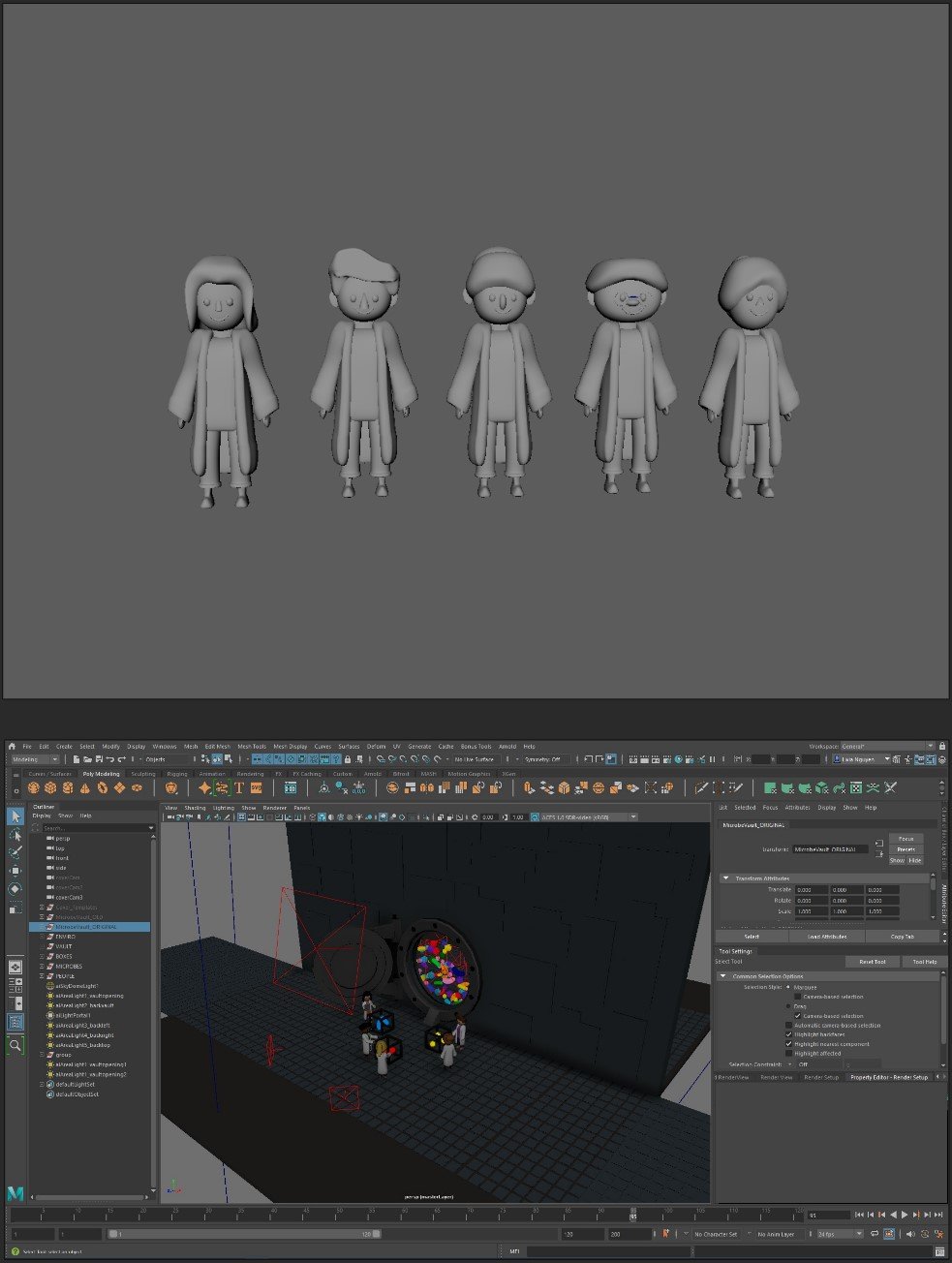The image size is (952, 1263).
Task: Click the search magnifier icon on left sidebar
Action: (x=15, y=1045)
